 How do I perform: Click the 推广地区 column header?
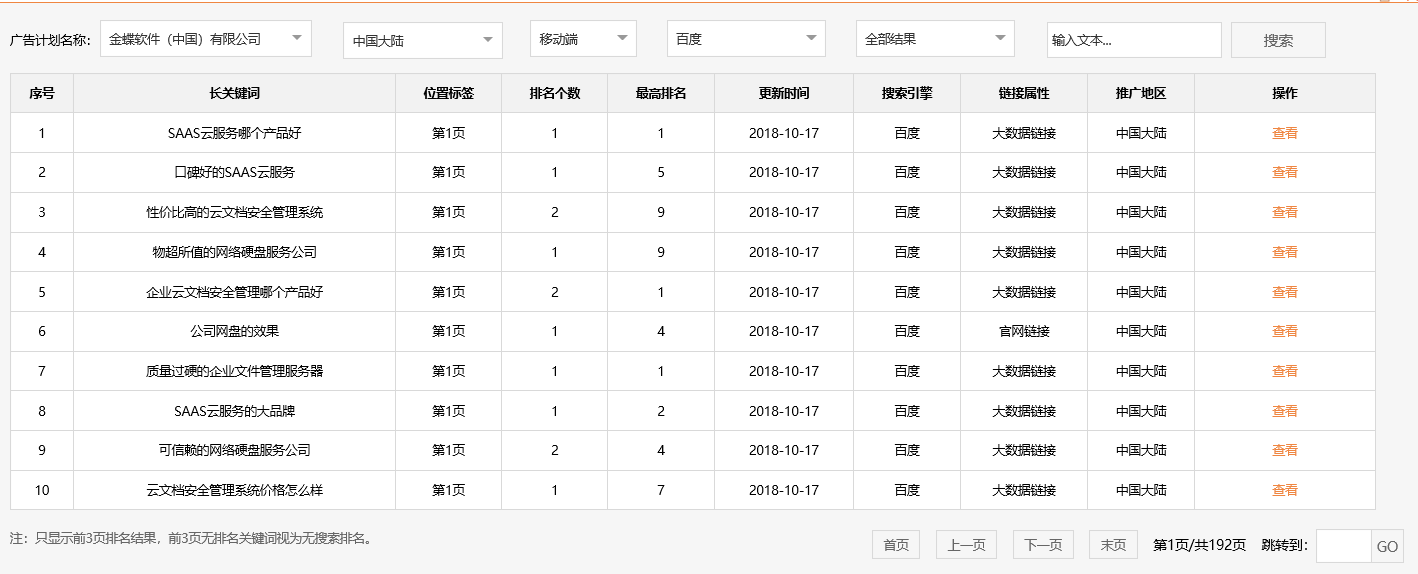[x=1141, y=93]
